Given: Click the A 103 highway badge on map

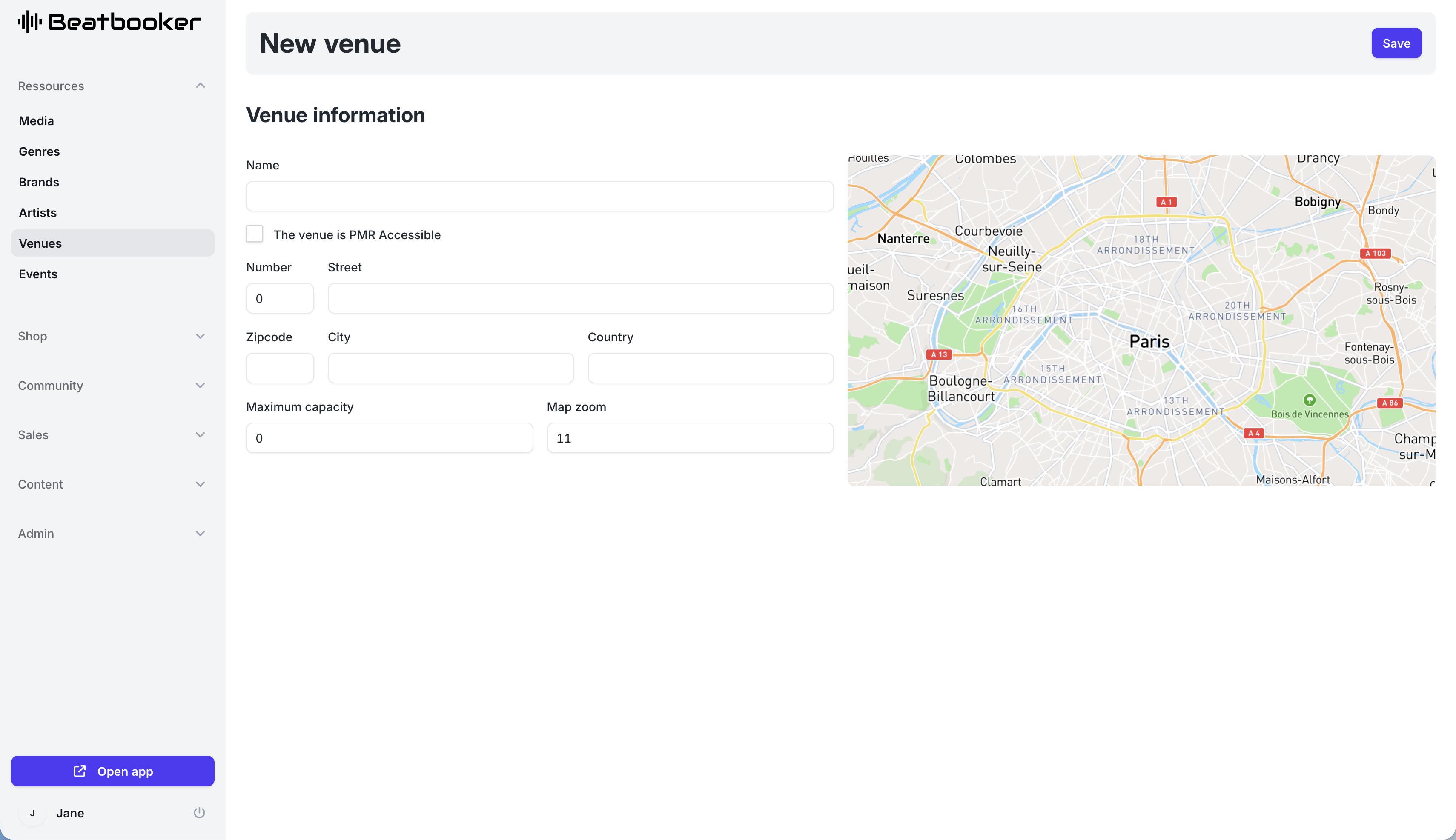Looking at the screenshot, I should [x=1375, y=253].
